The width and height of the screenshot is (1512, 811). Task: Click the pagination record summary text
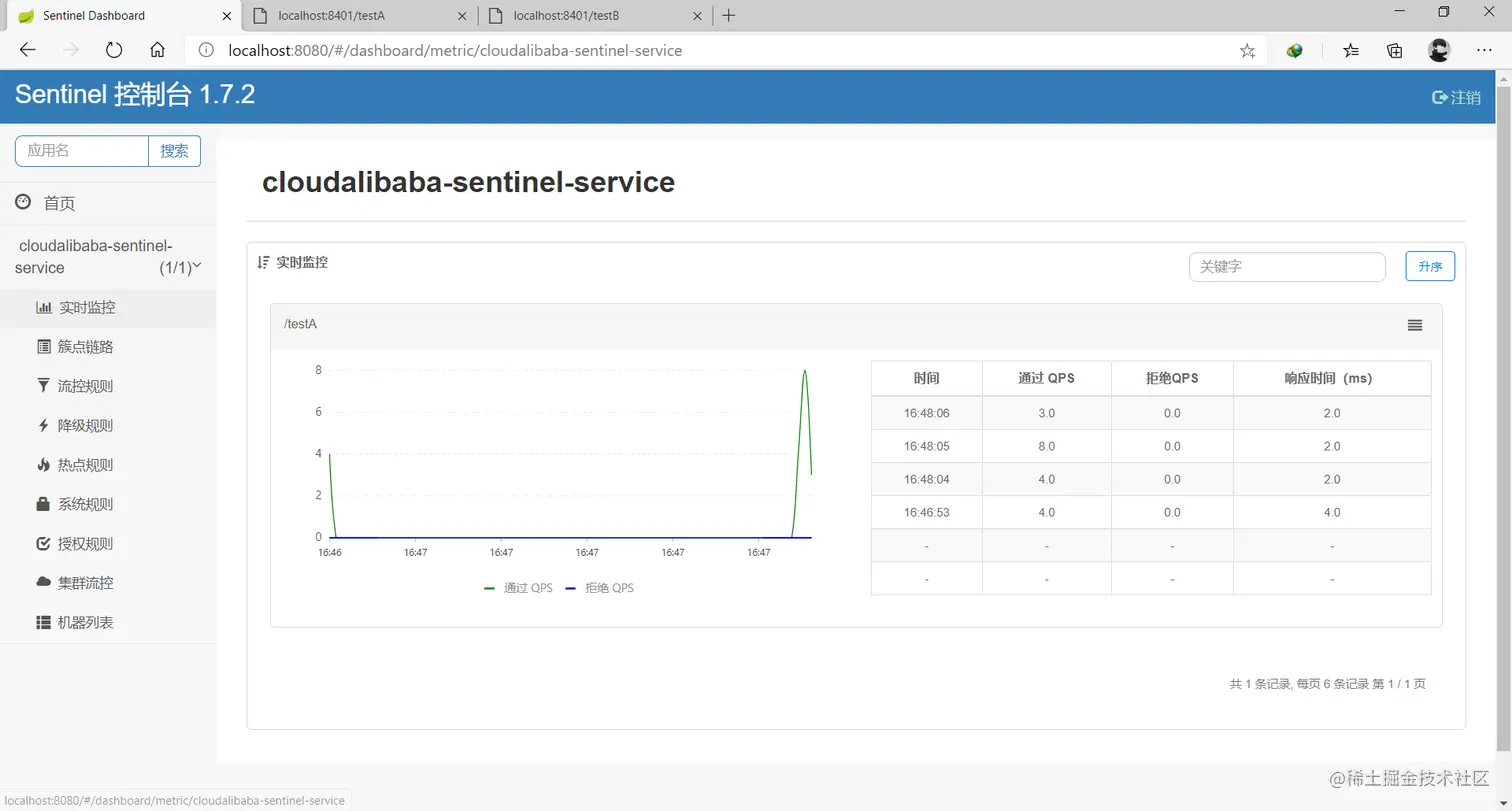tap(1328, 684)
